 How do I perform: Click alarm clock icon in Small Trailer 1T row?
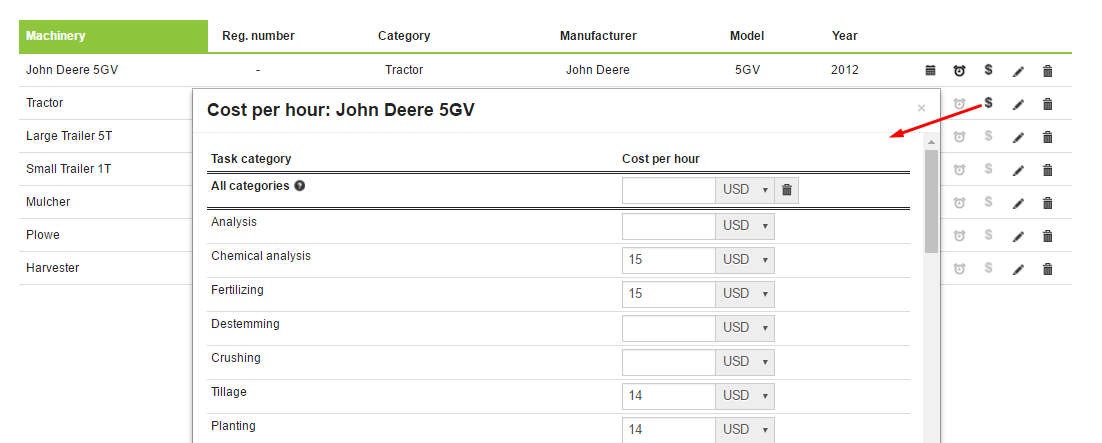pyautogui.click(x=959, y=169)
